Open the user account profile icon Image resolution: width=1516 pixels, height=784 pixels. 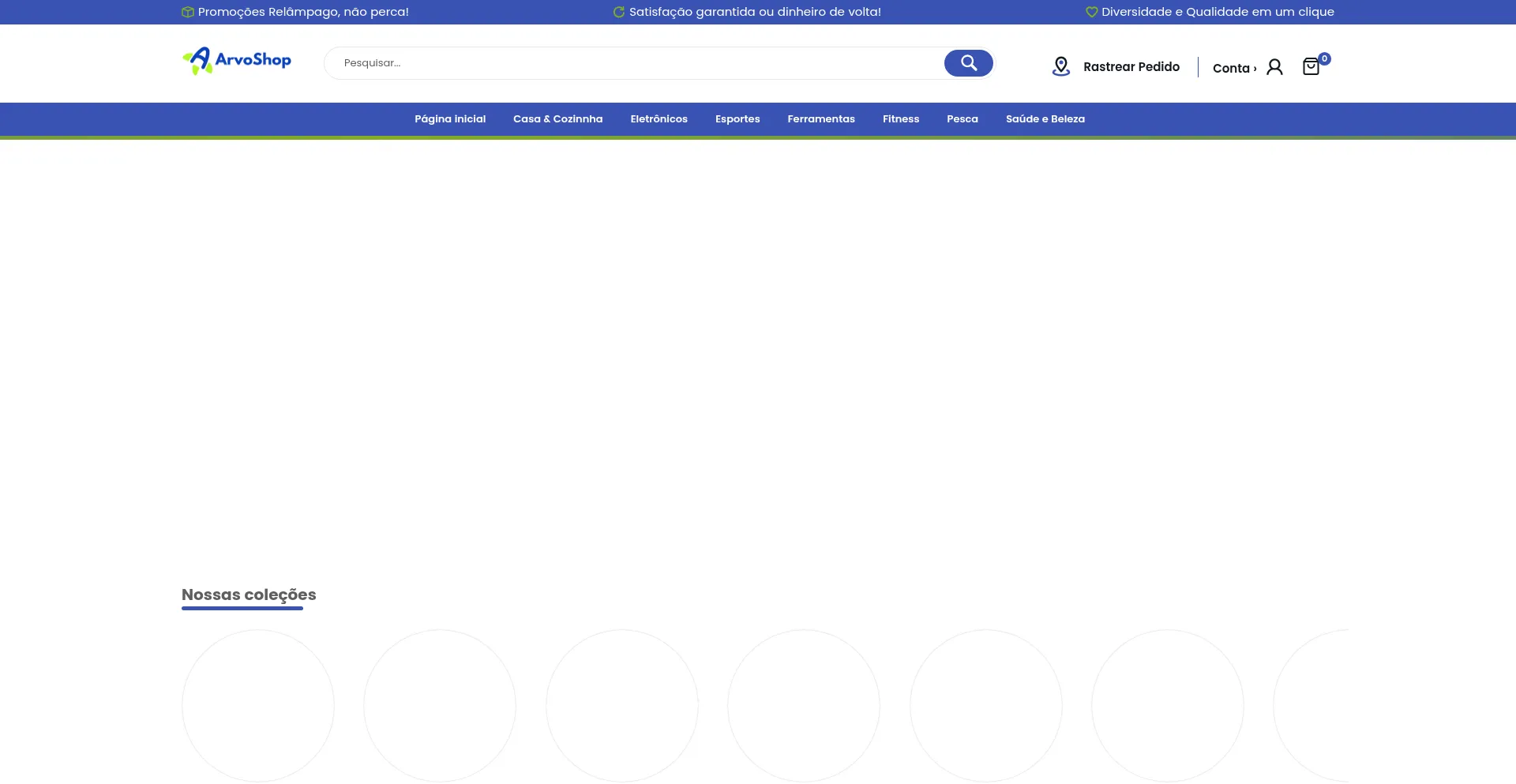1274,67
